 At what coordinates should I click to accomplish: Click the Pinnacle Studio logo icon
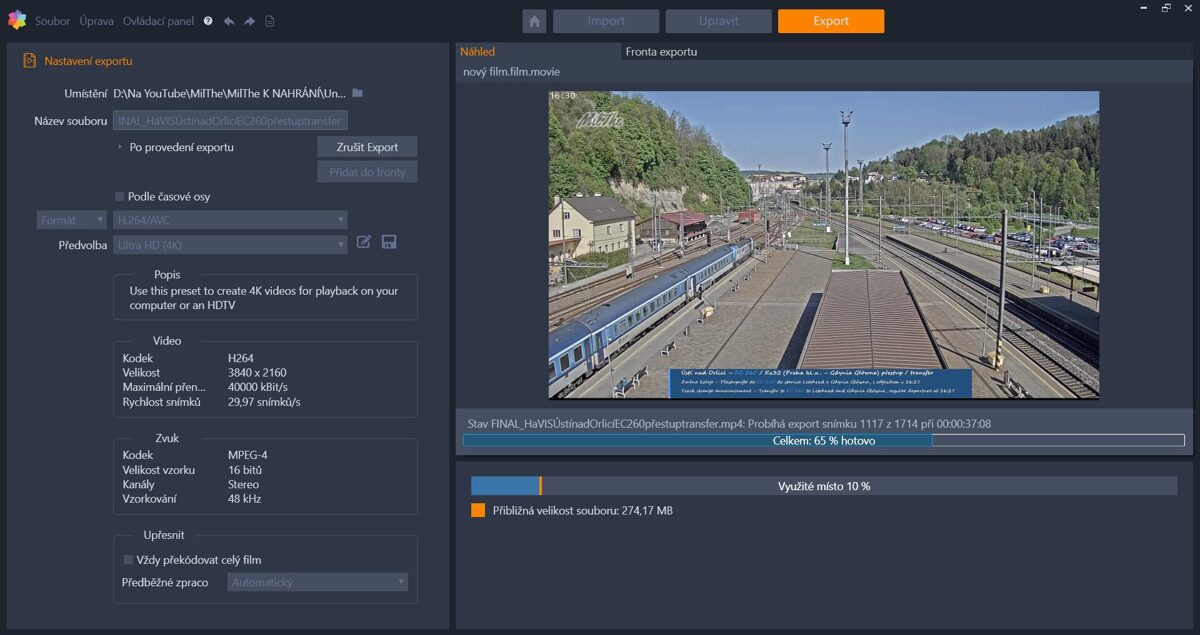click(16, 20)
